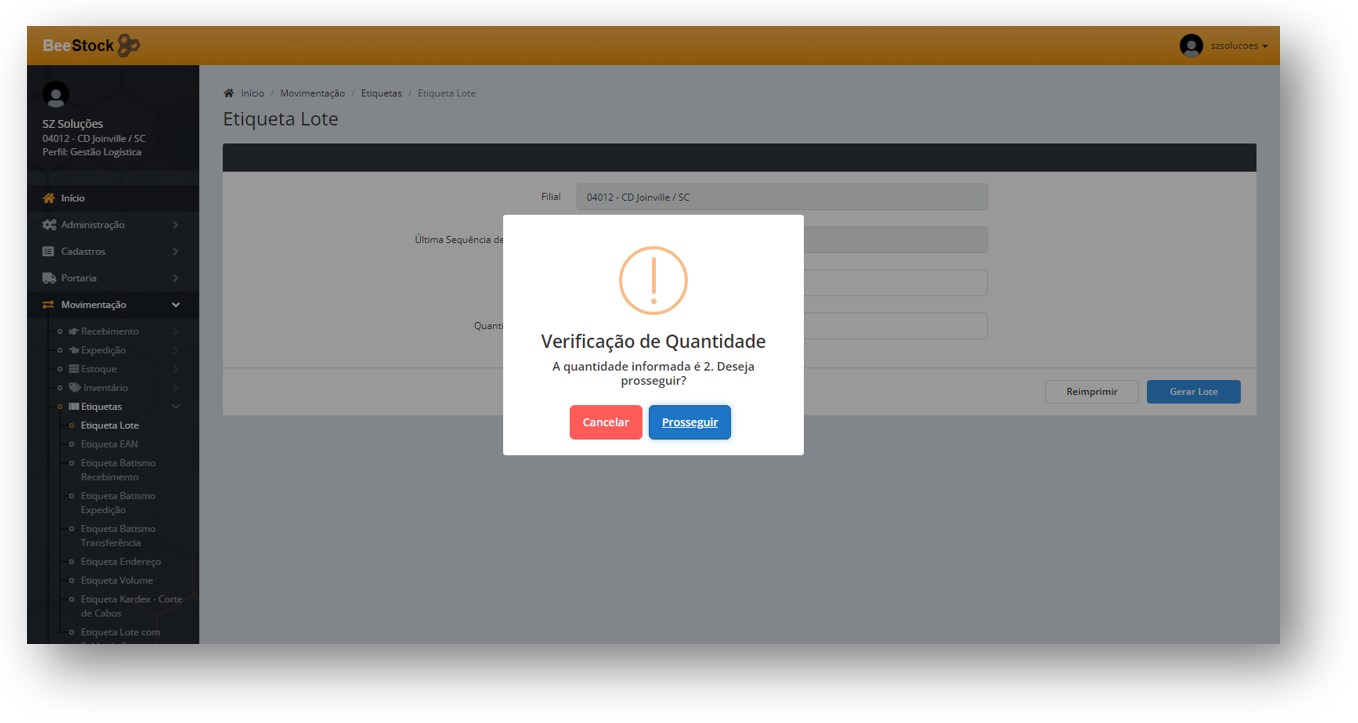Click the Inventário tag icon
Viewport: 1358px width, 723px height.
(74, 388)
